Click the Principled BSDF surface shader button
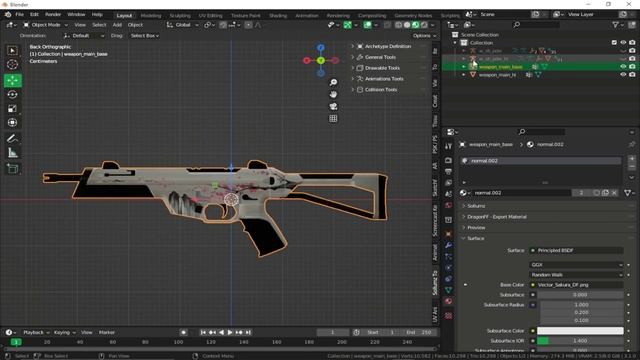 tap(576, 250)
